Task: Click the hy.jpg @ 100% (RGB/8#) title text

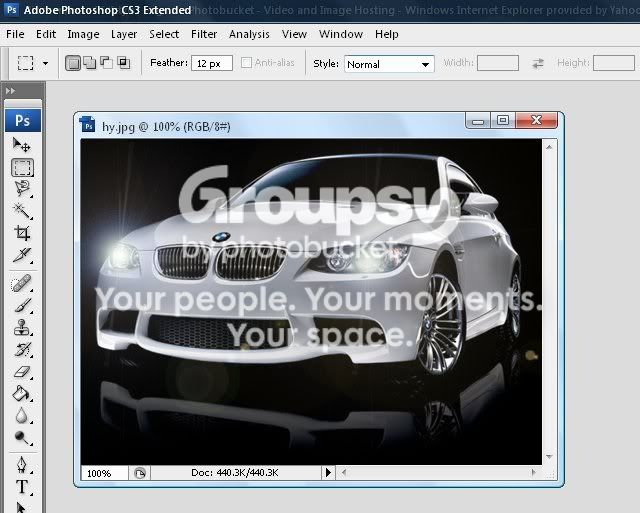Action: coord(166,127)
